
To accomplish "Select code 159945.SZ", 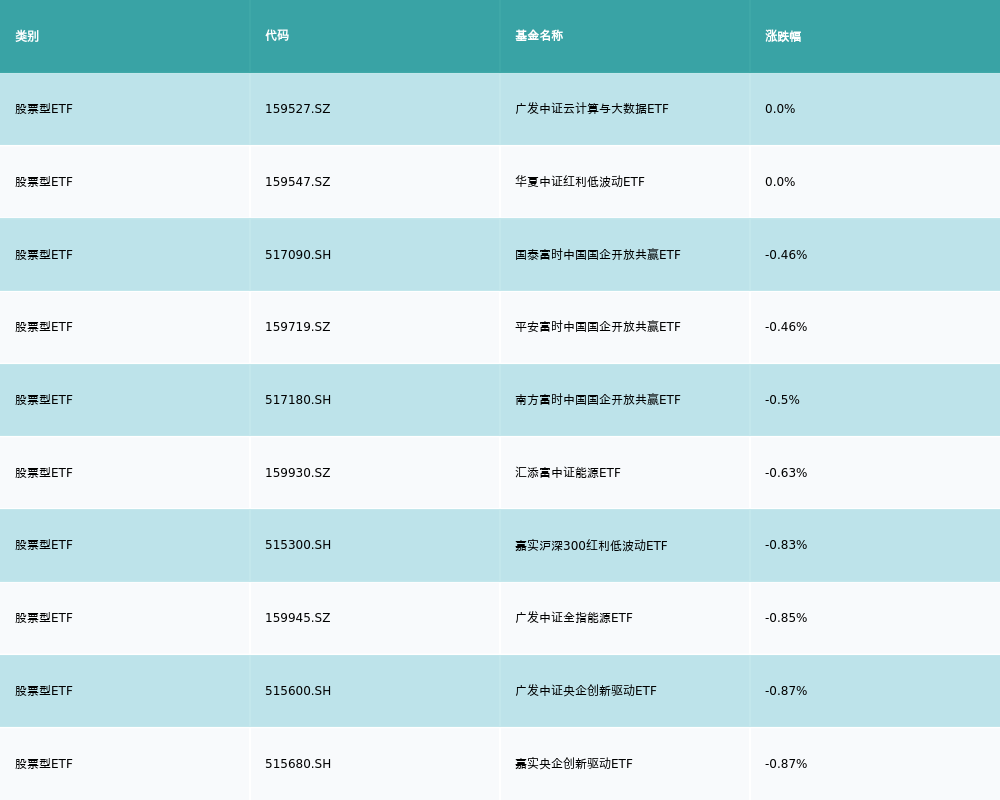I will pos(298,618).
